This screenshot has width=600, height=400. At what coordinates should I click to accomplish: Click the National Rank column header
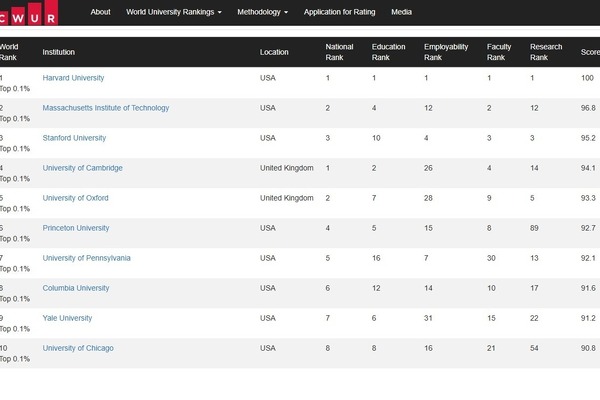(x=339, y=52)
